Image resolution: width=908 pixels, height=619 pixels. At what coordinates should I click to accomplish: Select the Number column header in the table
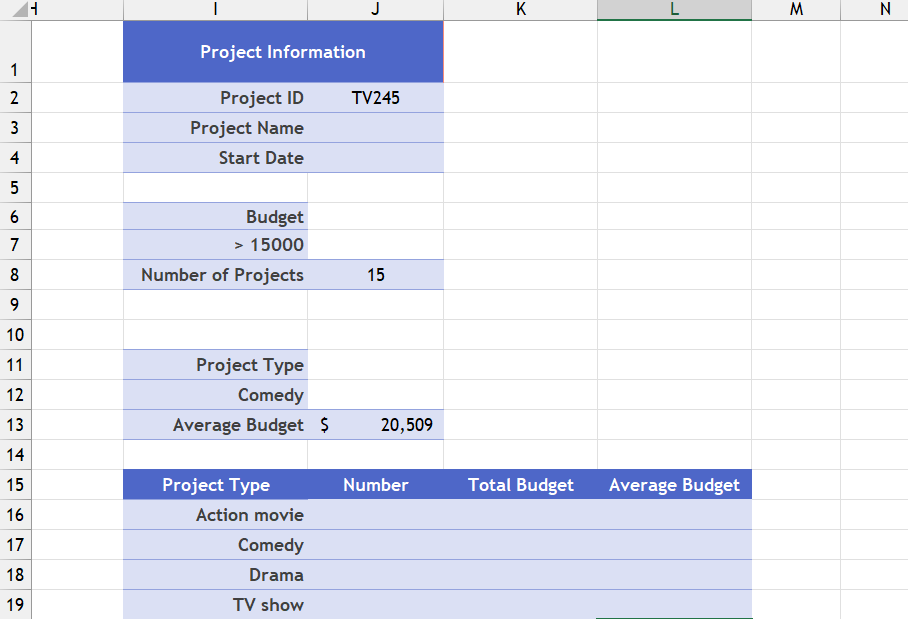(x=375, y=484)
